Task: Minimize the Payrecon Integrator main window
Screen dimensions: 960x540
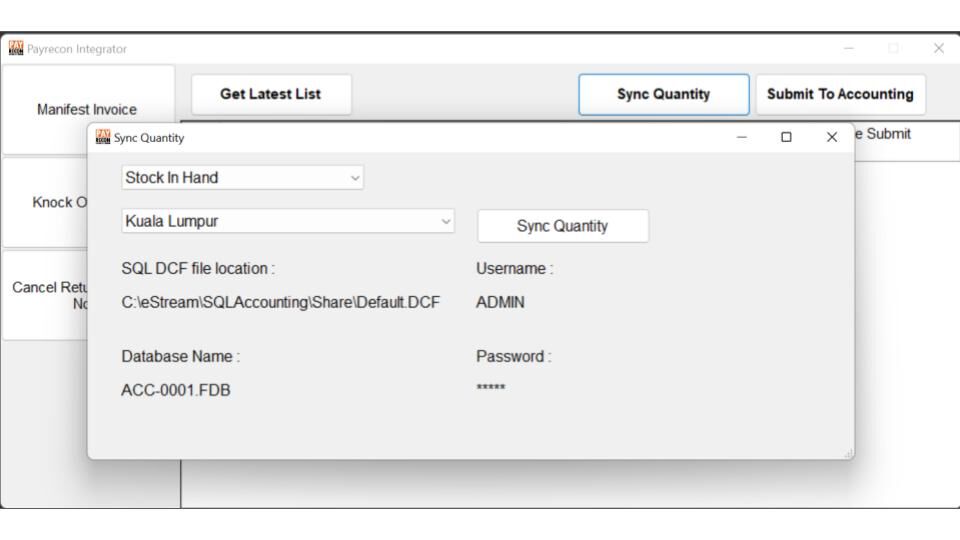Action: (x=849, y=48)
